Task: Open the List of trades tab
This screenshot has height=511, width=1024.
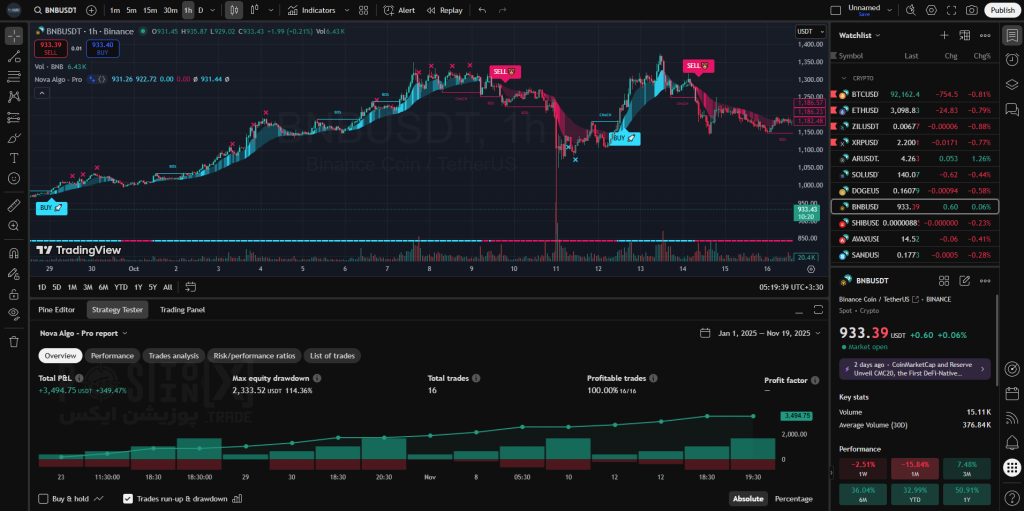Action: tap(333, 355)
